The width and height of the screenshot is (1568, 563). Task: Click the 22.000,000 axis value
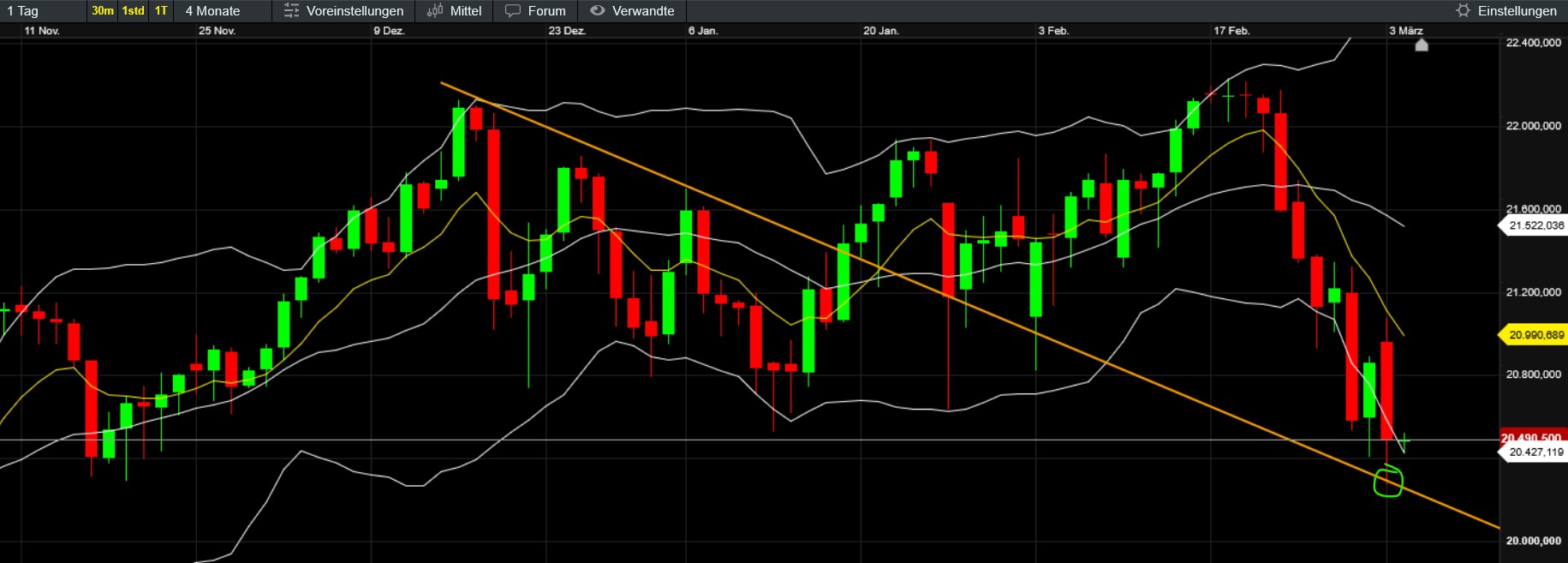[1533, 126]
